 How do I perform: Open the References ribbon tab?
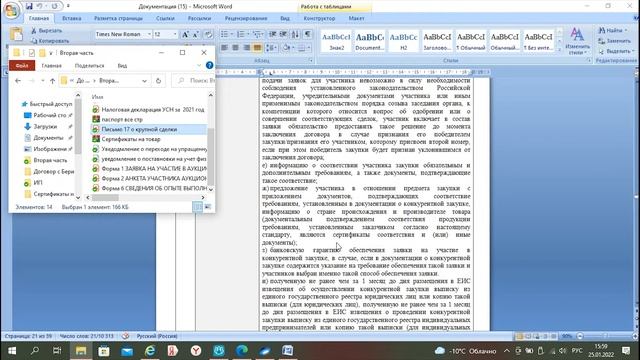coord(165,18)
